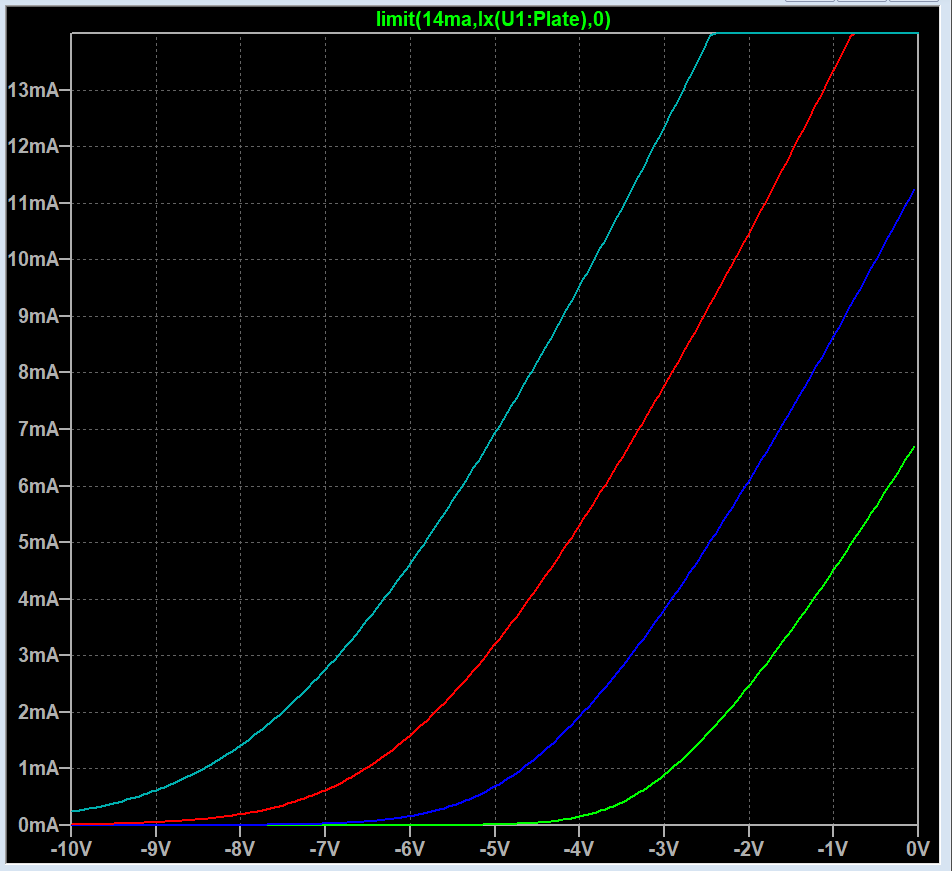Click the 5mA y-axis label
952x871 pixels.
point(38,542)
